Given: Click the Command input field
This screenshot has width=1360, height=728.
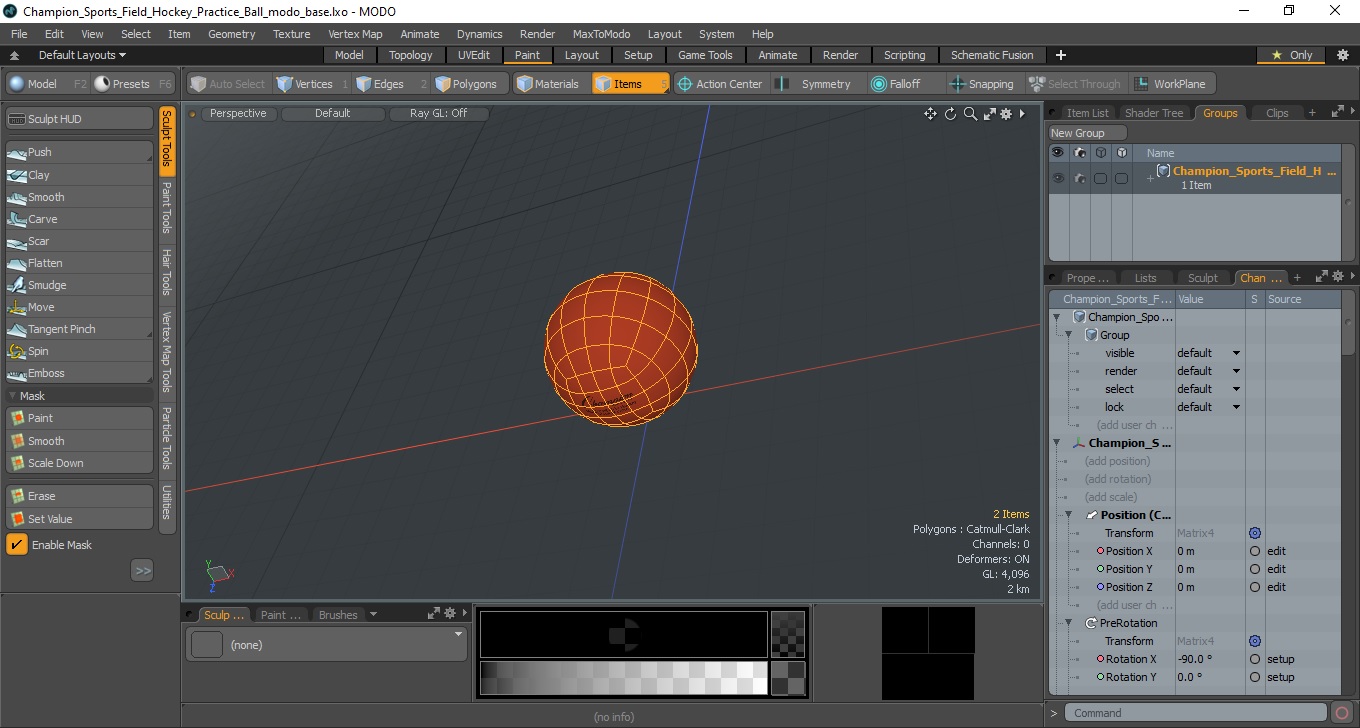Looking at the screenshot, I should [1196, 713].
